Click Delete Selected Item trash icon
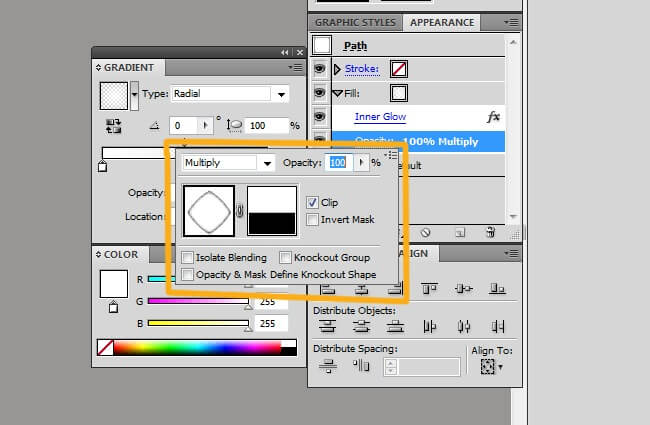This screenshot has height=425, width=650. [x=490, y=231]
